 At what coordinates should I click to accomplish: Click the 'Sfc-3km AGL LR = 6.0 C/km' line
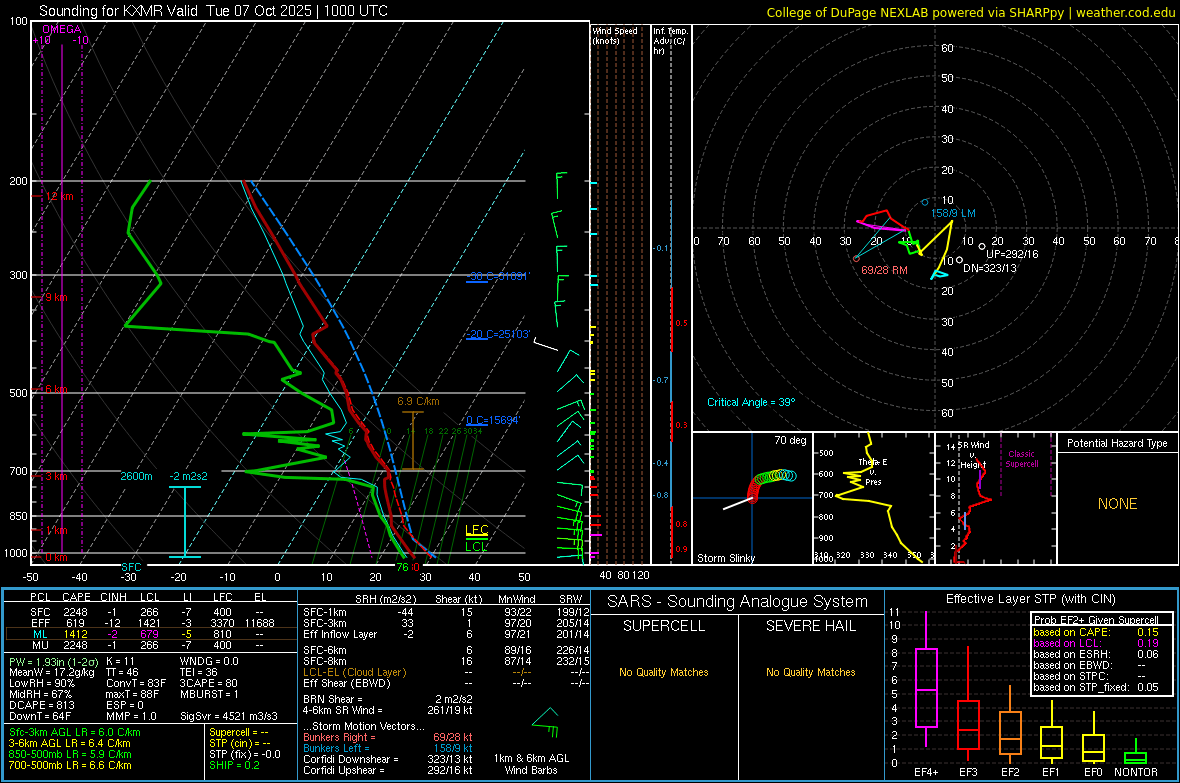[x=75, y=733]
